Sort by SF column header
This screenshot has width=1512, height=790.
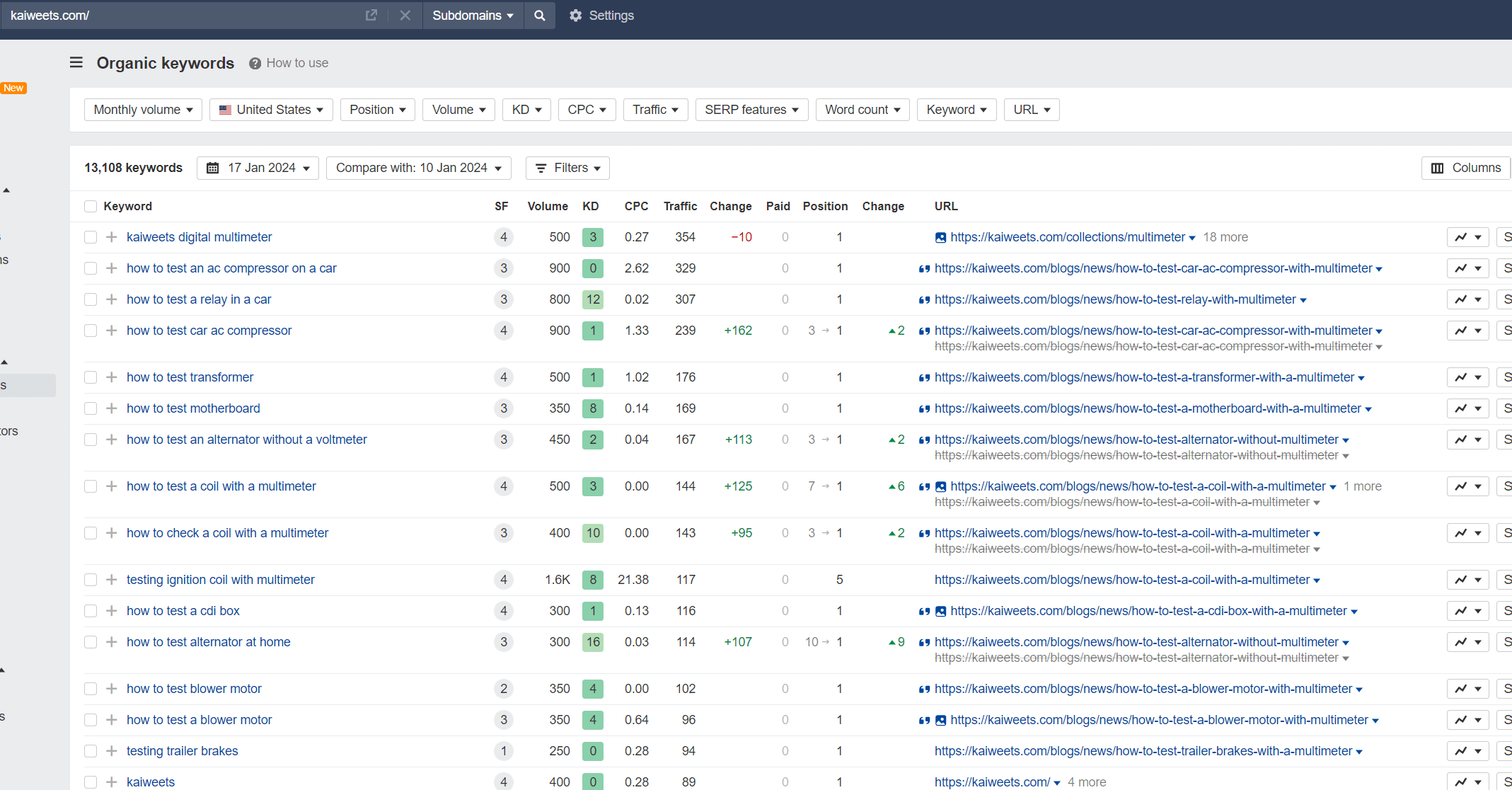click(501, 206)
